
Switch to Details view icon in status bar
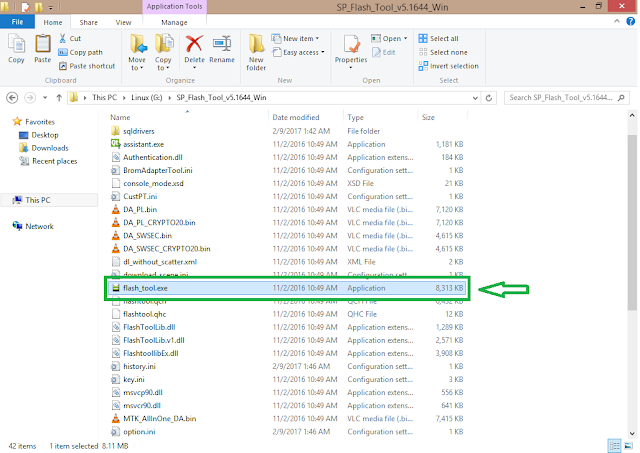coord(614,446)
